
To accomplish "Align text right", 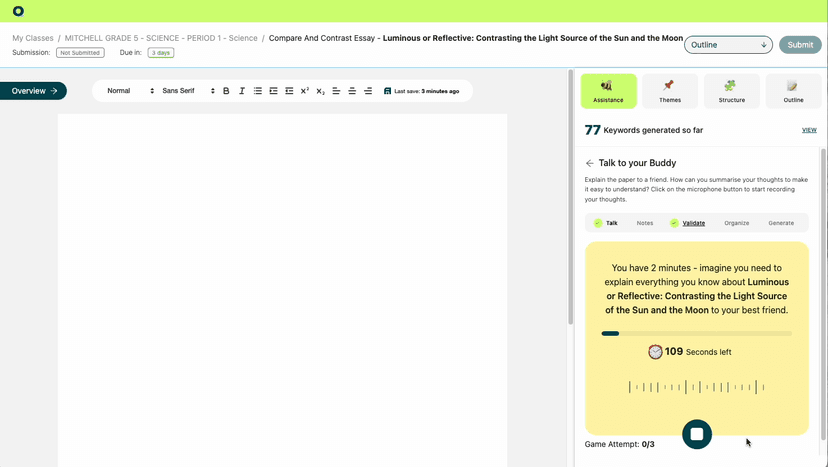I will (x=368, y=91).
